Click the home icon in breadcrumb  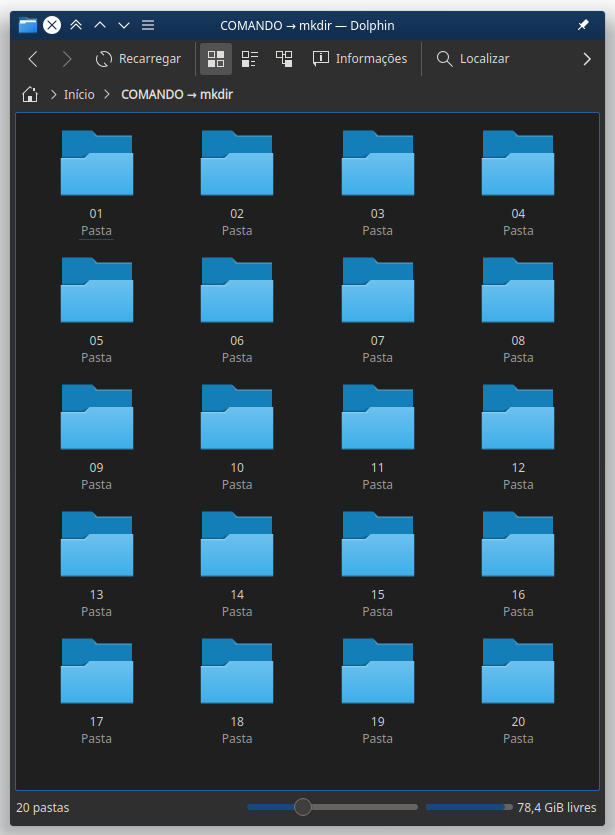tap(30, 95)
